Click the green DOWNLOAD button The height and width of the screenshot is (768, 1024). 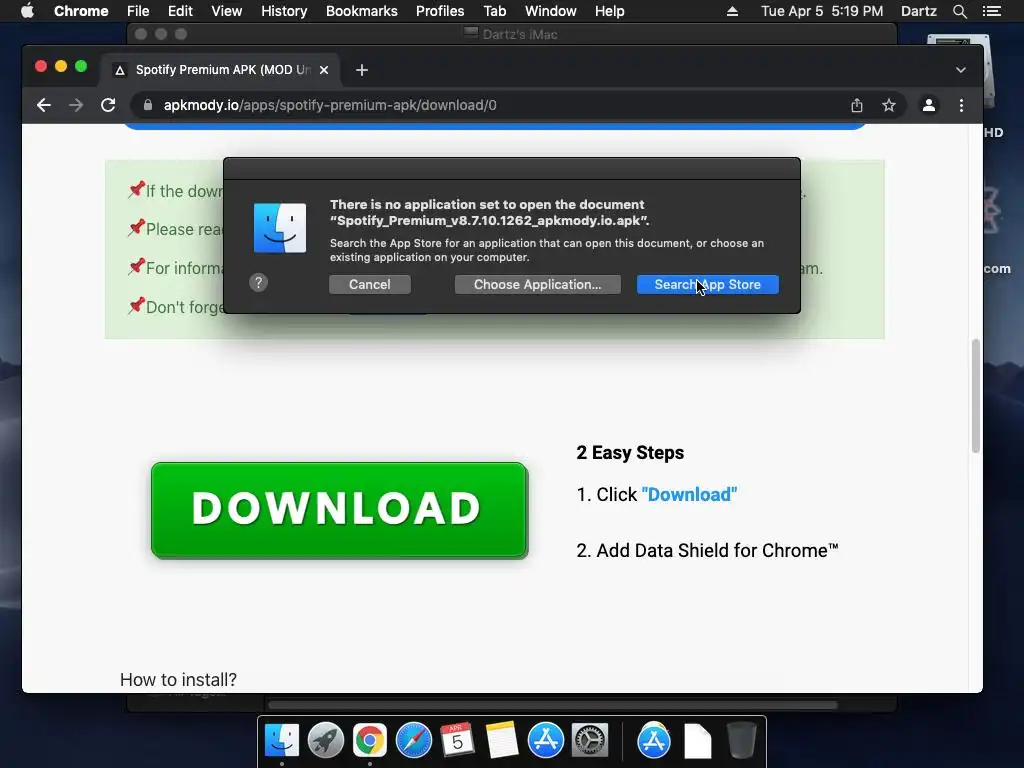339,510
